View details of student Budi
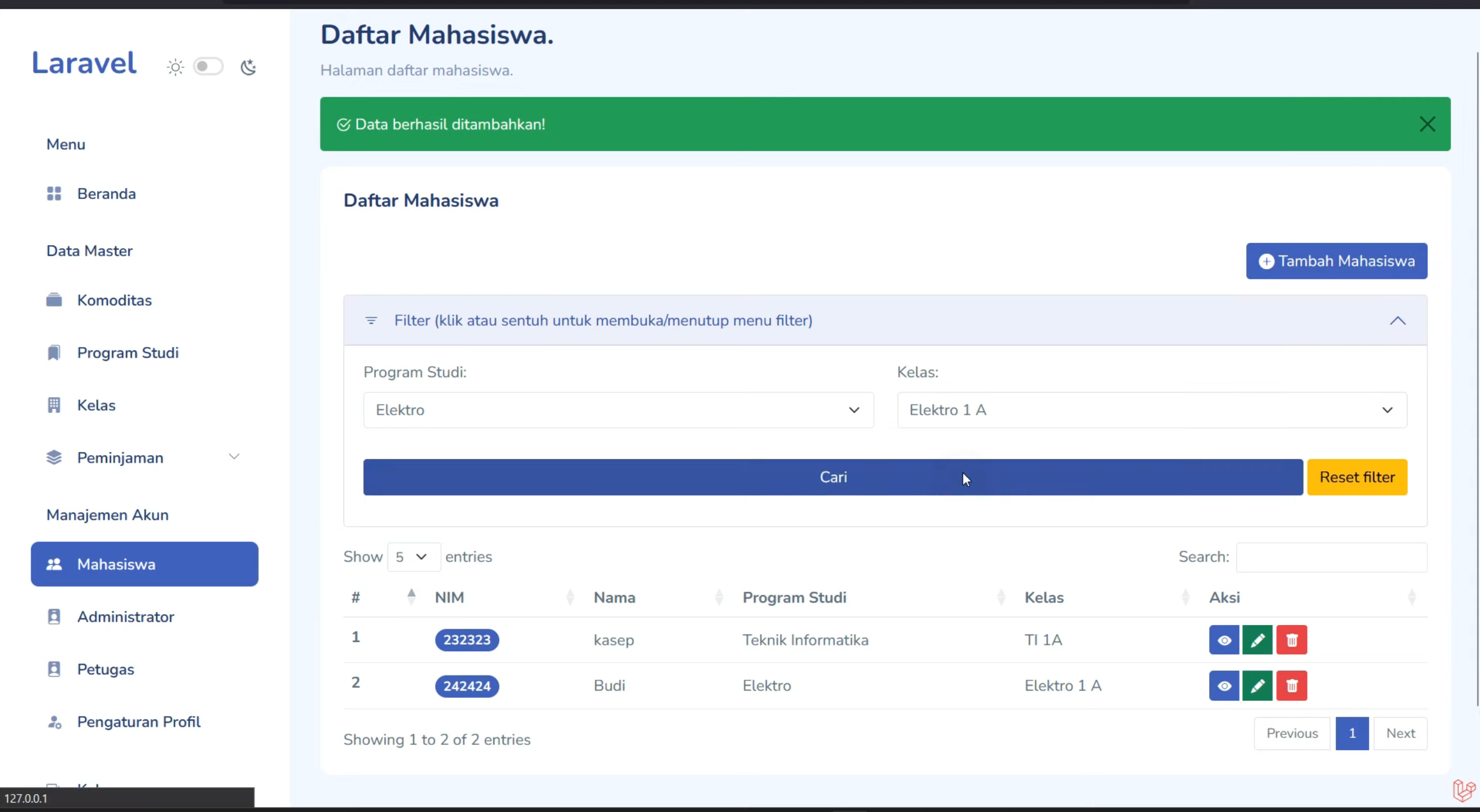Image resolution: width=1480 pixels, height=812 pixels. (1224, 686)
